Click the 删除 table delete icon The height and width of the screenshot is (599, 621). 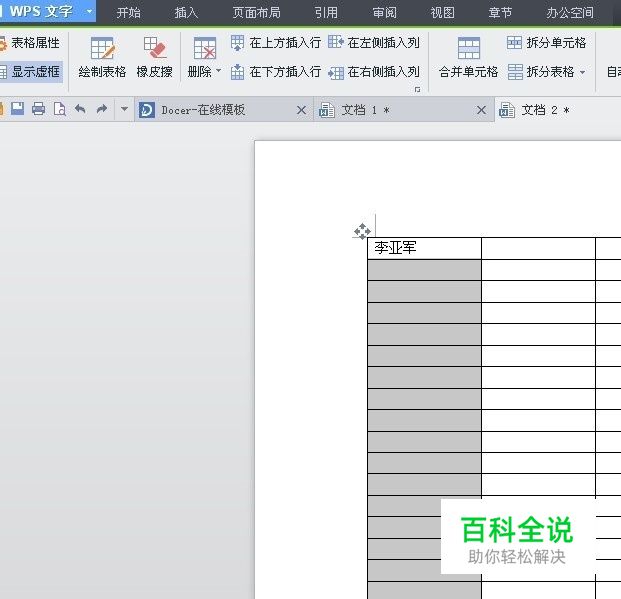click(x=204, y=48)
